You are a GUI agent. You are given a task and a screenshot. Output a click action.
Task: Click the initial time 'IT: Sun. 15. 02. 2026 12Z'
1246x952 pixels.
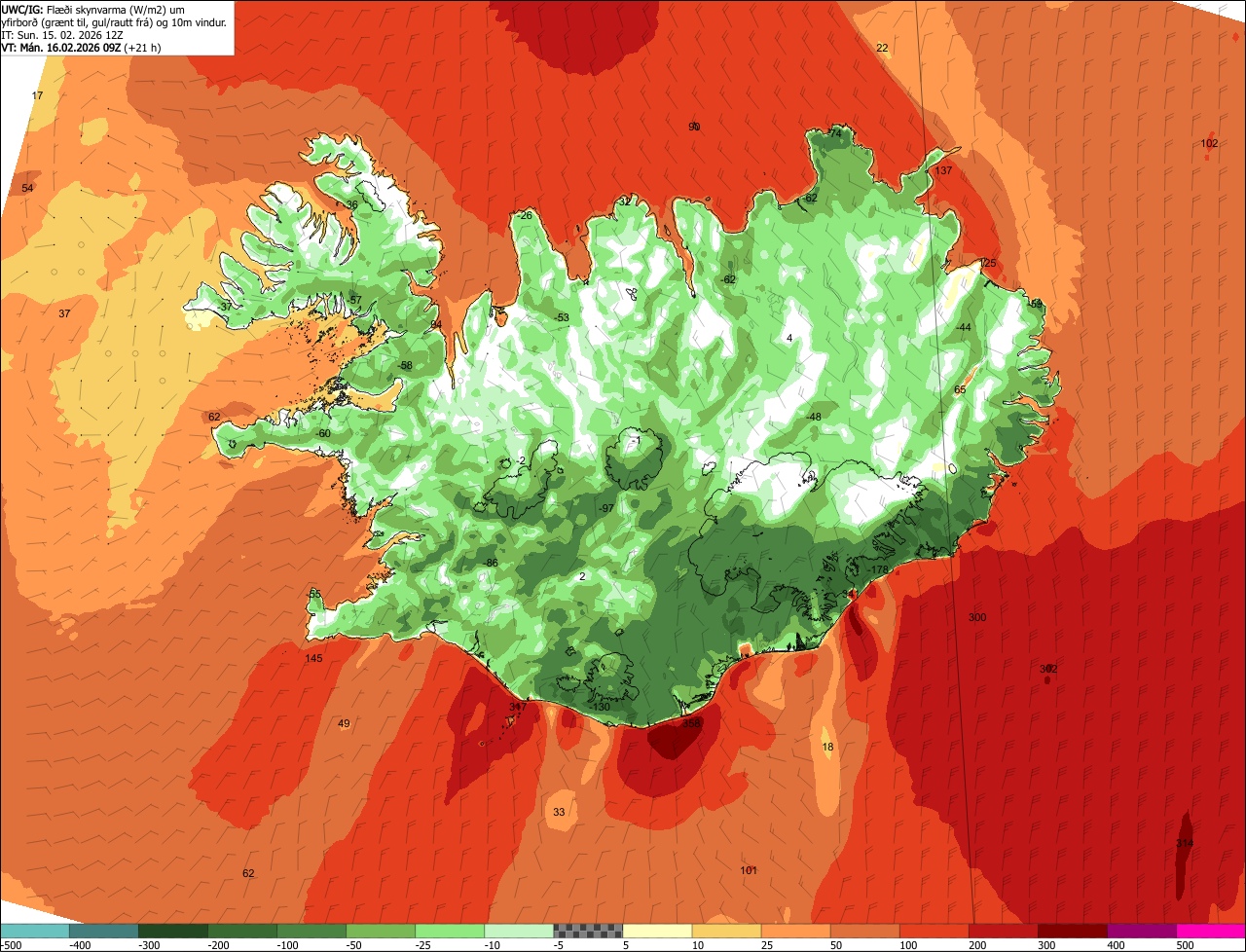[62, 34]
